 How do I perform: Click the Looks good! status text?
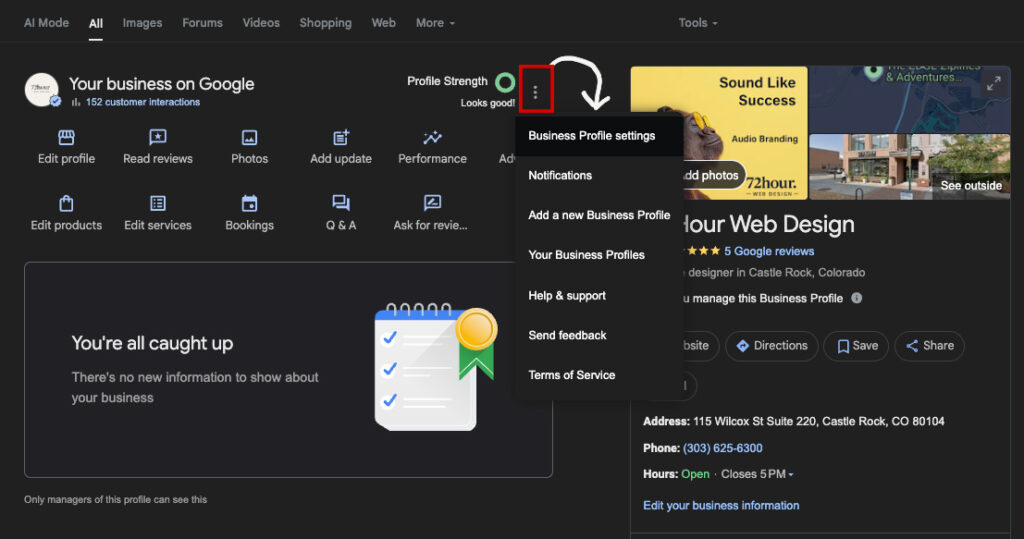(487, 103)
